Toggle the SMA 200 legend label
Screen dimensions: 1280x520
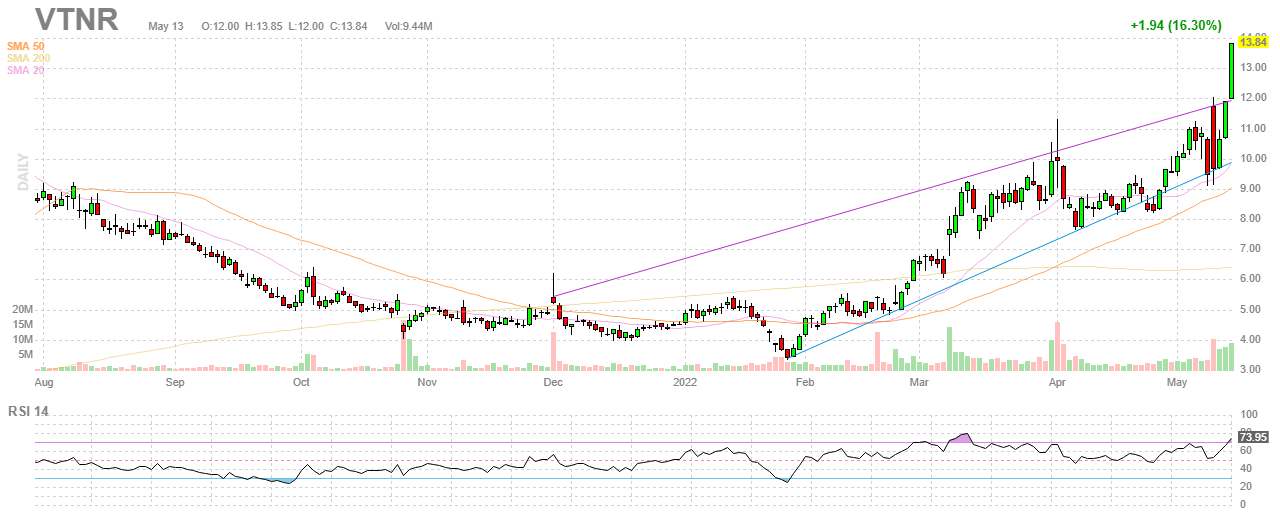[30, 58]
